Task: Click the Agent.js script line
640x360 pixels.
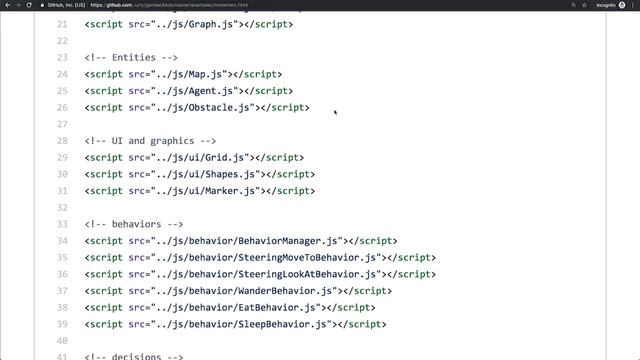Action: click(189, 91)
